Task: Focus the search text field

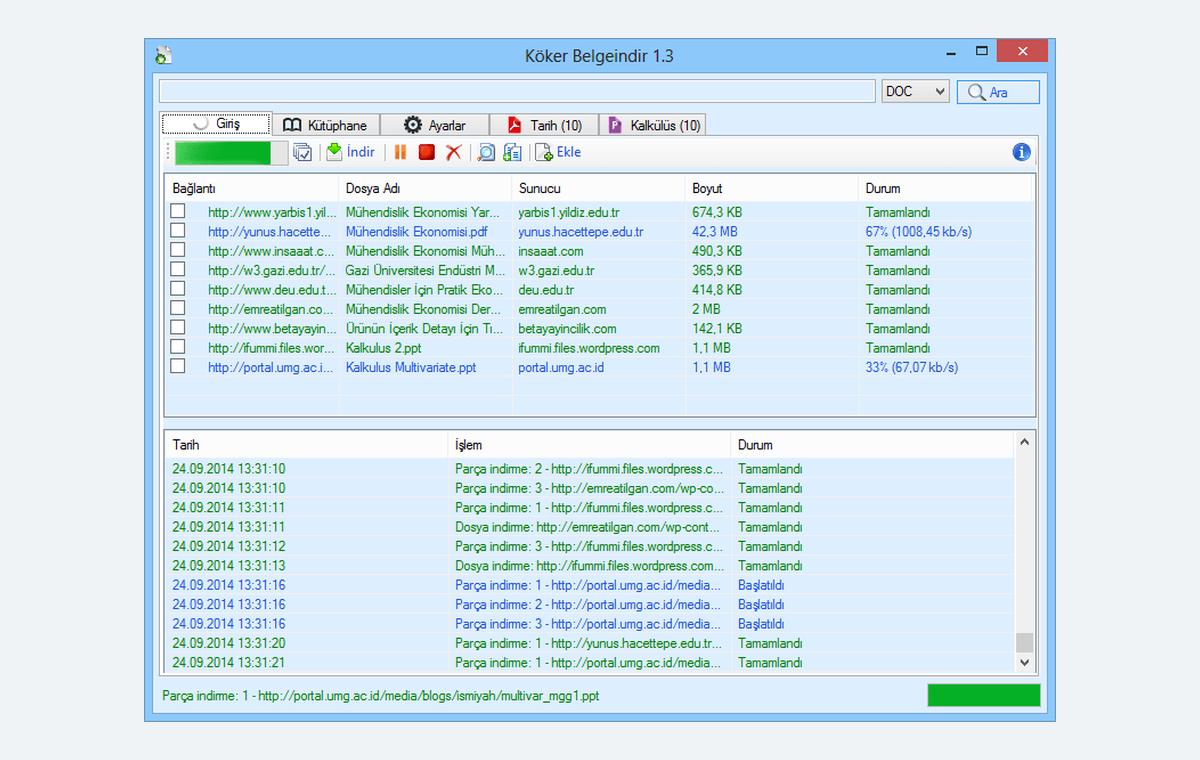Action: (x=517, y=91)
